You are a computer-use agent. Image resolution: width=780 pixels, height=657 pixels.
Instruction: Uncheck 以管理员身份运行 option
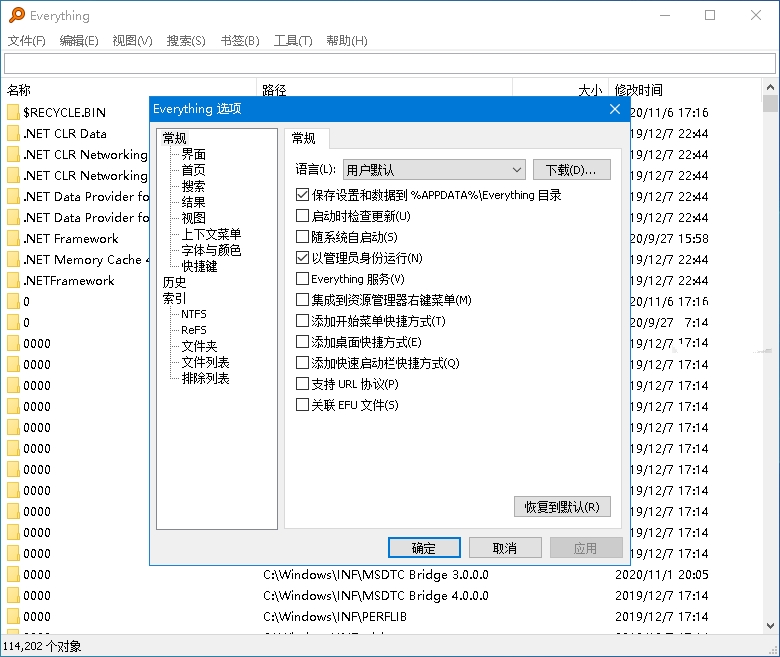tap(302, 258)
